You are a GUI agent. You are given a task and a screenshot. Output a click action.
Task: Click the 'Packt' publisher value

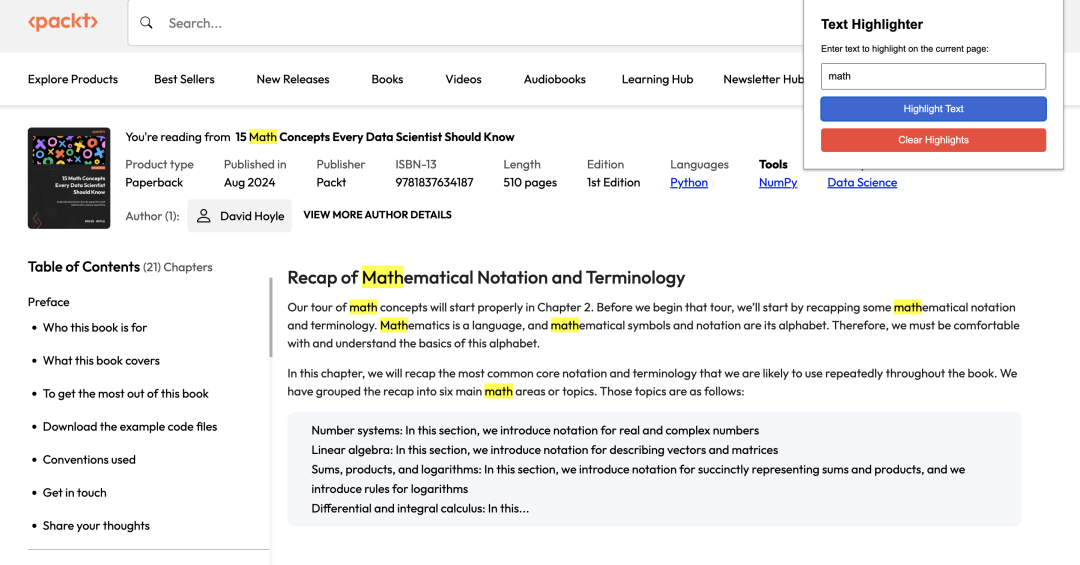[x=331, y=183]
